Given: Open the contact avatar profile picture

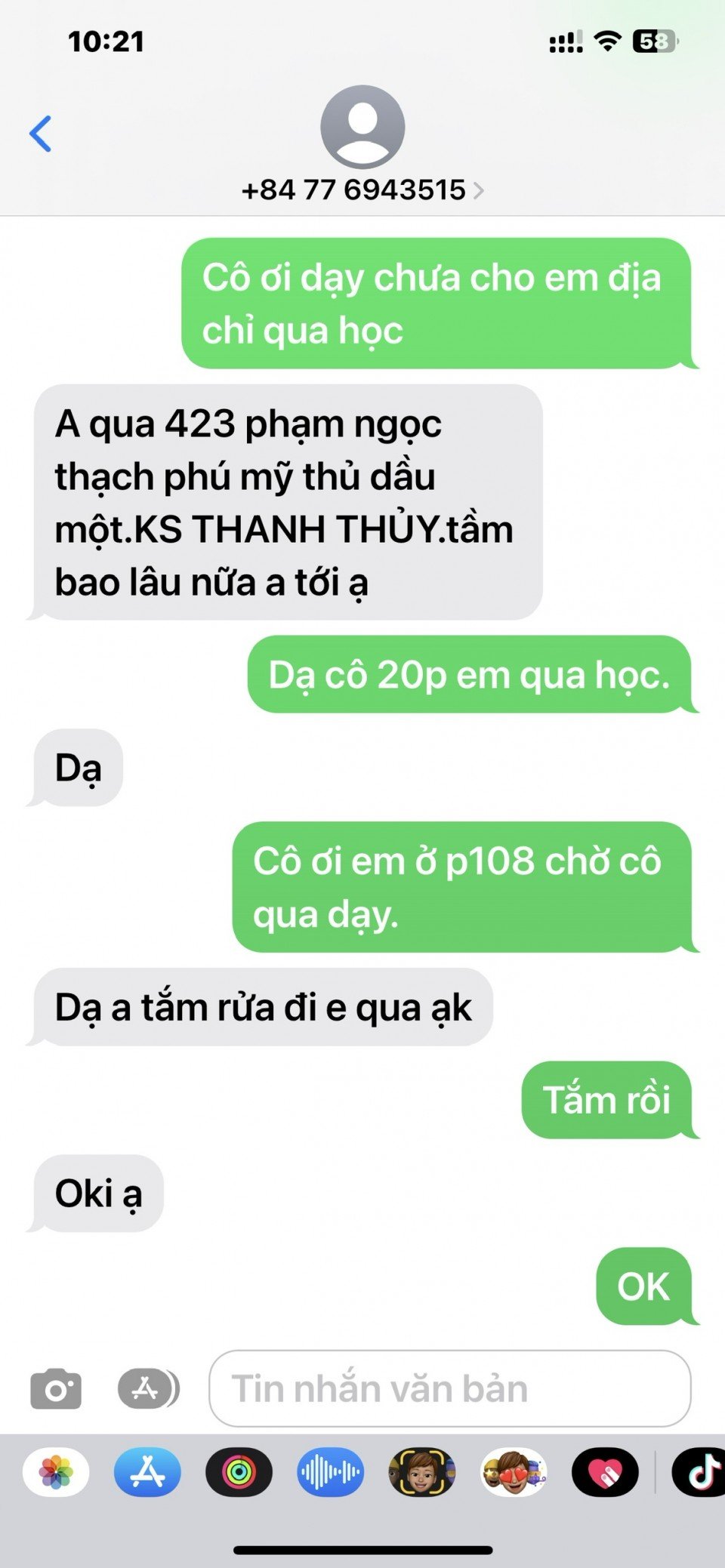Looking at the screenshot, I should point(362,127).
